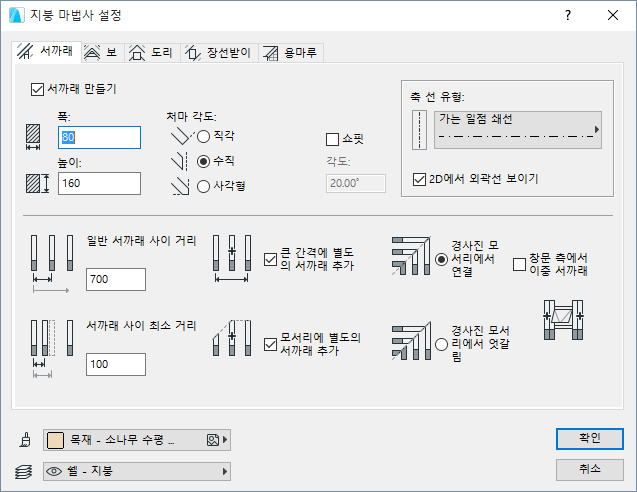Click the hipped corner connection diagram icon
The width and height of the screenshot is (637, 492).
click(410, 258)
